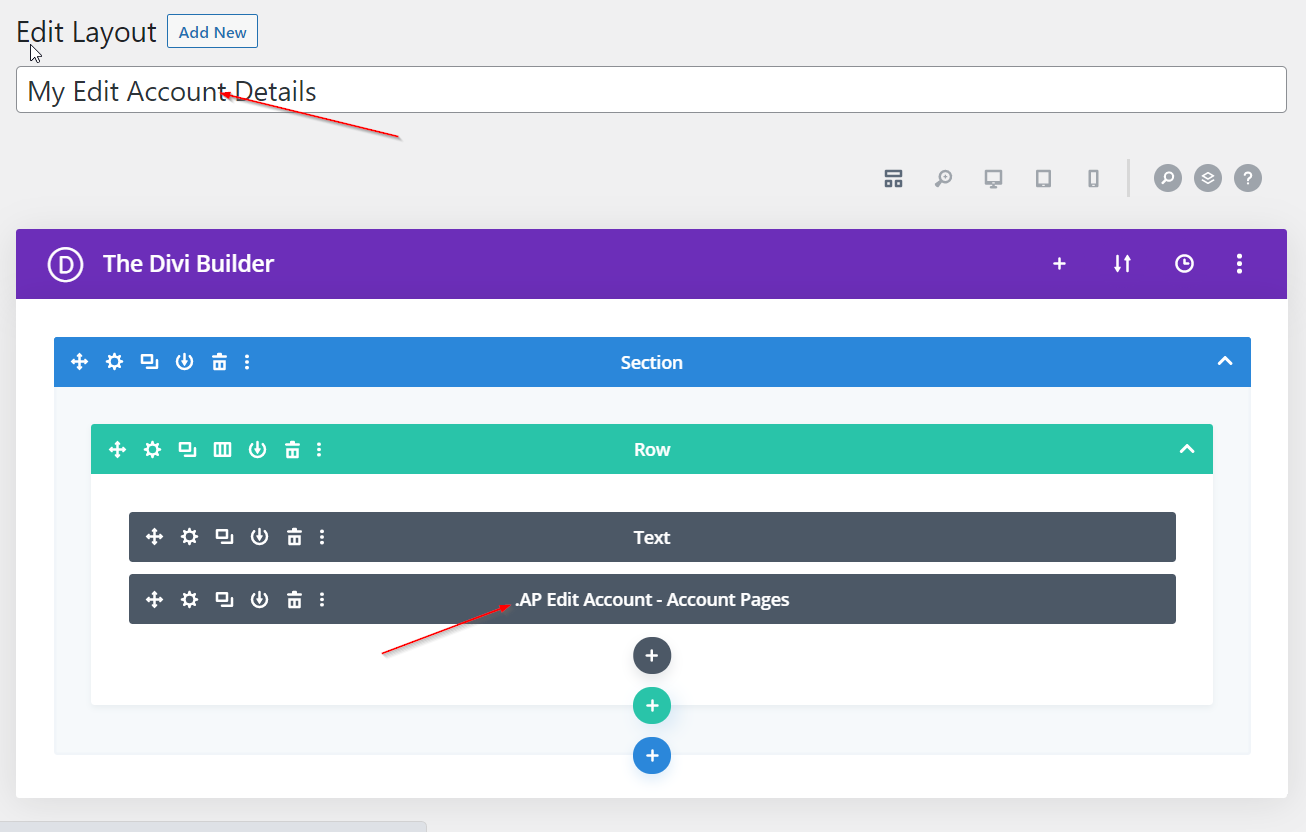The image size is (1306, 832).
Task: Switch to wireframe view icon
Action: (893, 179)
